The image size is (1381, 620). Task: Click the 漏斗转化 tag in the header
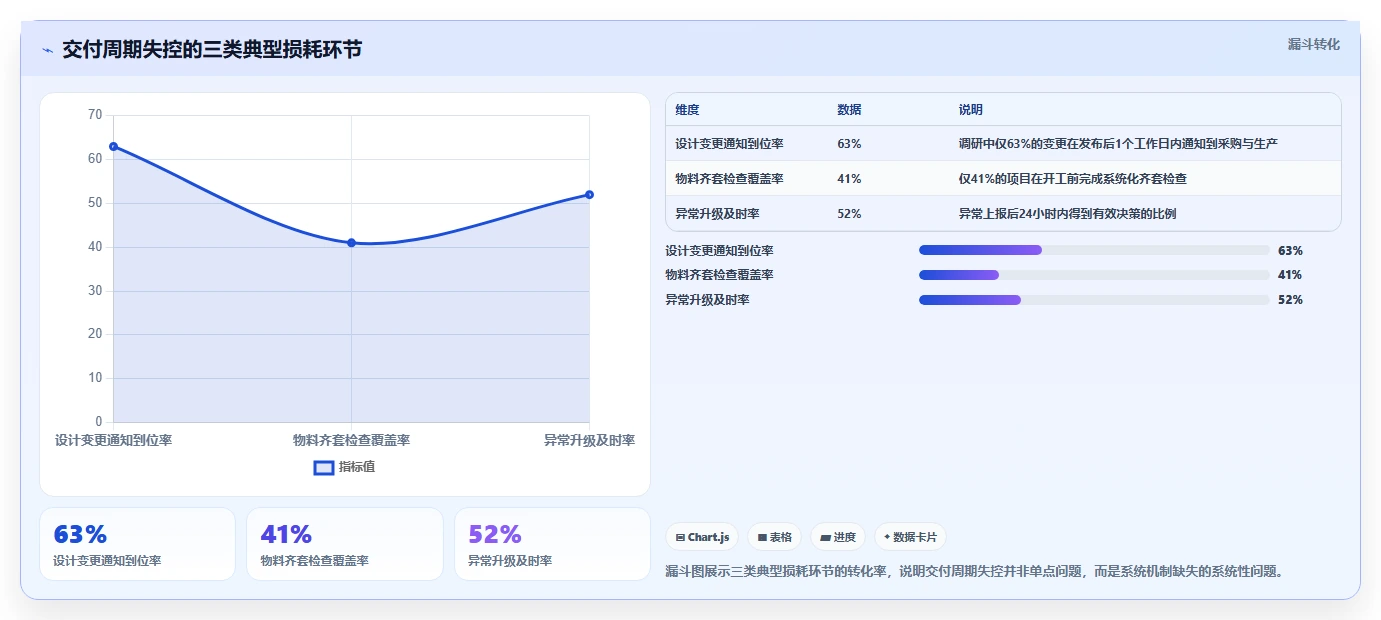(x=1313, y=44)
